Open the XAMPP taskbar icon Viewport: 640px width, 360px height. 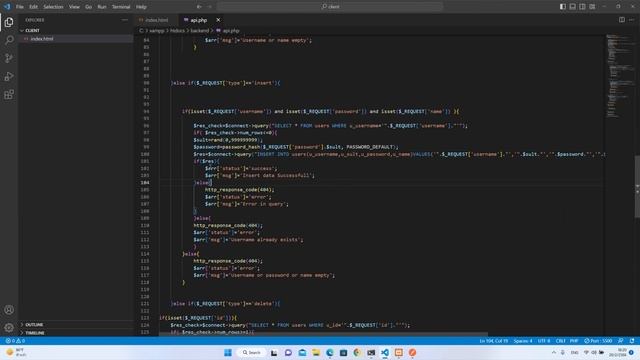tap(399, 353)
